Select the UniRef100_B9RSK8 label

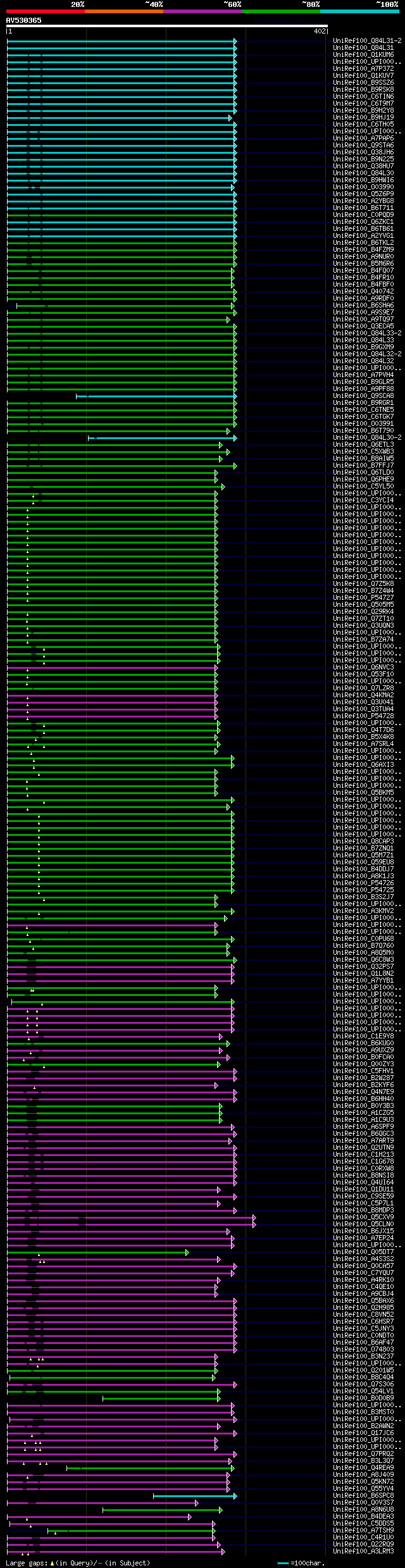tap(363, 89)
